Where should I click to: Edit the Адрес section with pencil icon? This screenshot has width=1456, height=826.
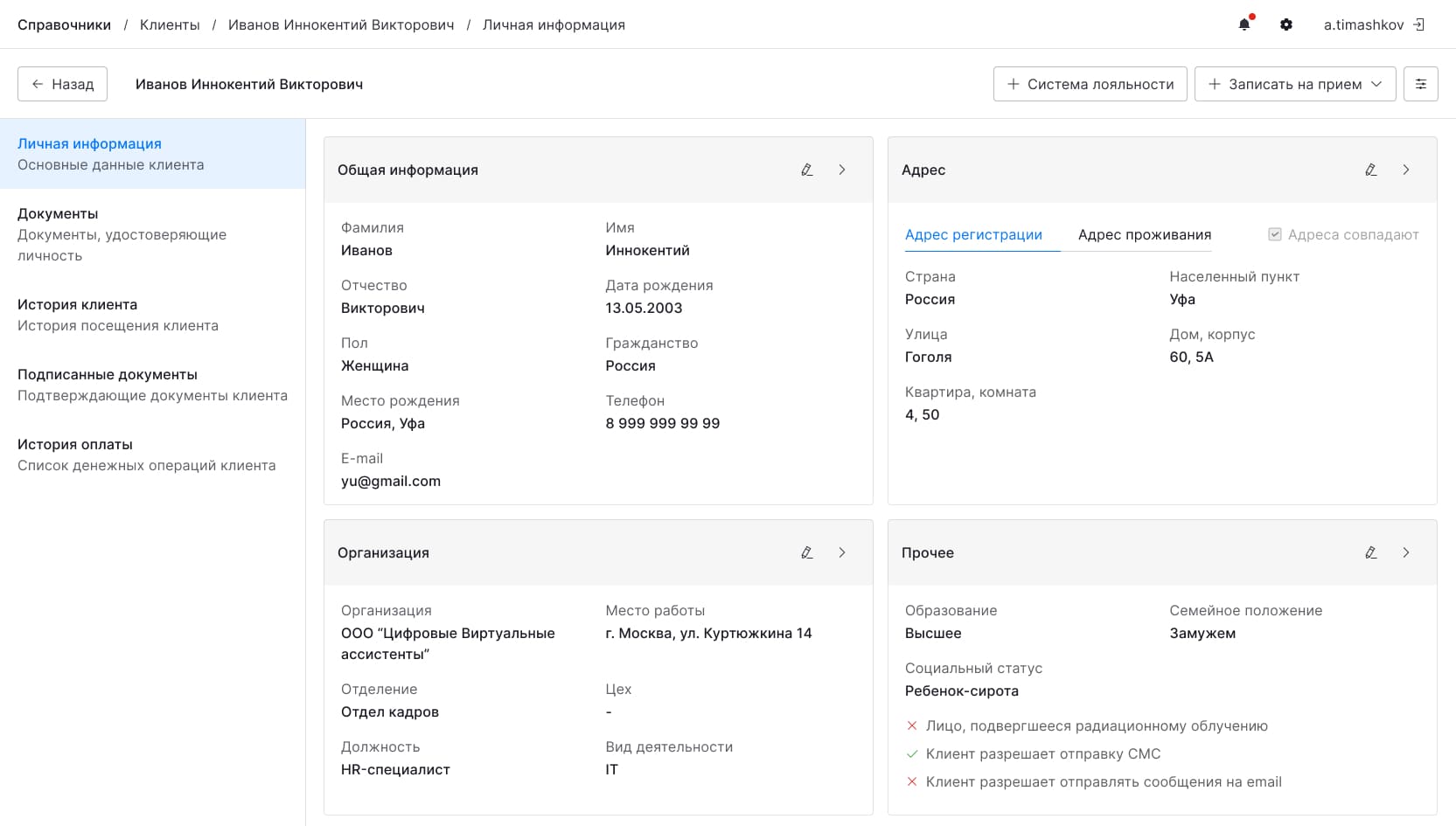[1371, 170]
